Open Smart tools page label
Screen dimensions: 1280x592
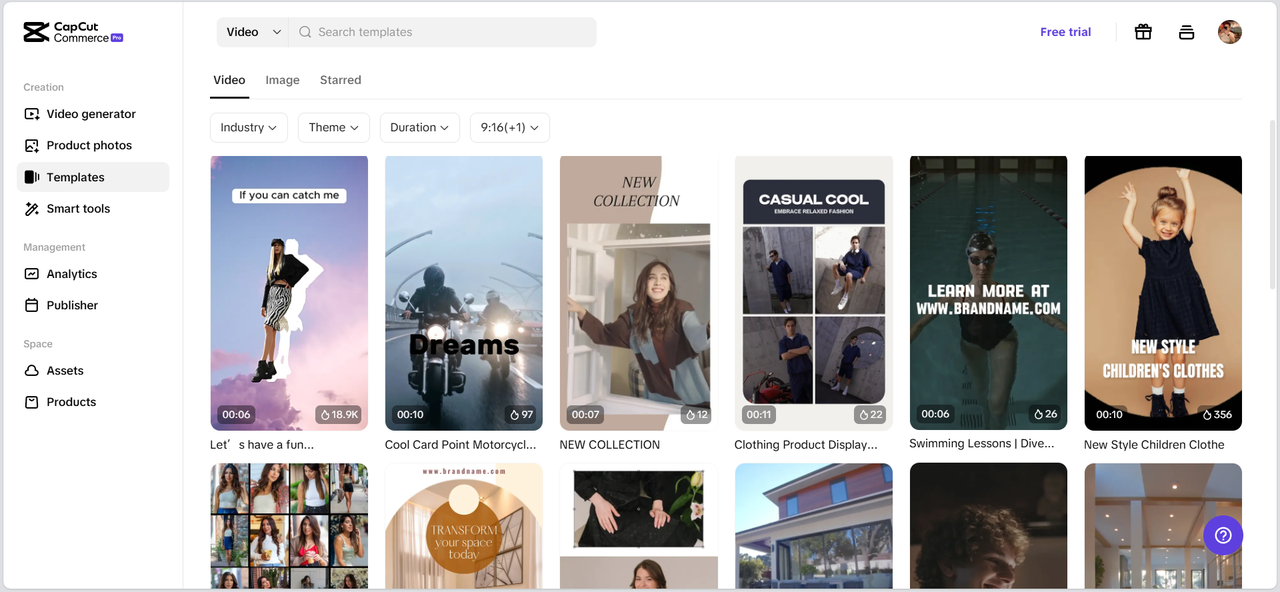click(x=78, y=209)
